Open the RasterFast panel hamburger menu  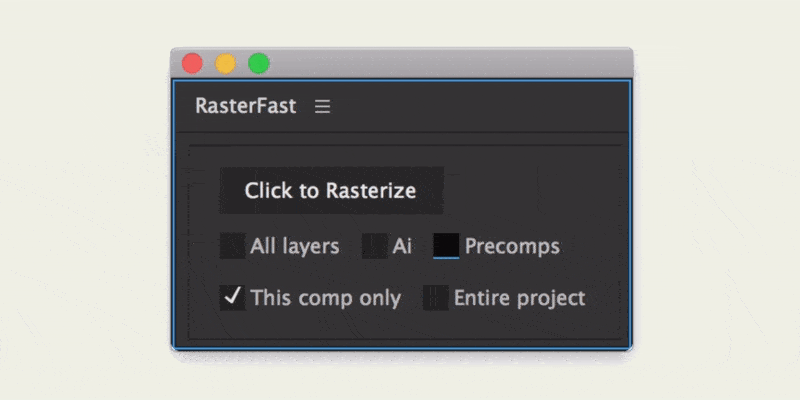pos(322,106)
